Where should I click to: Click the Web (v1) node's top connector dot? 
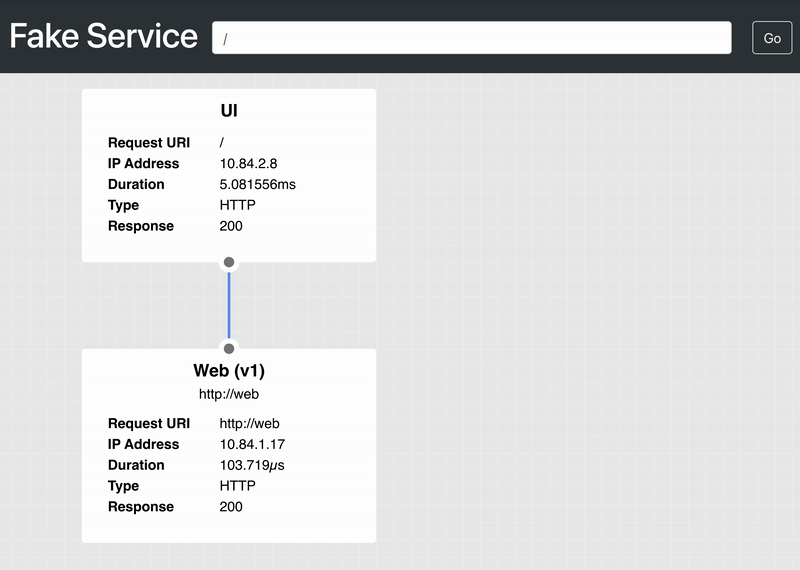coord(229,348)
